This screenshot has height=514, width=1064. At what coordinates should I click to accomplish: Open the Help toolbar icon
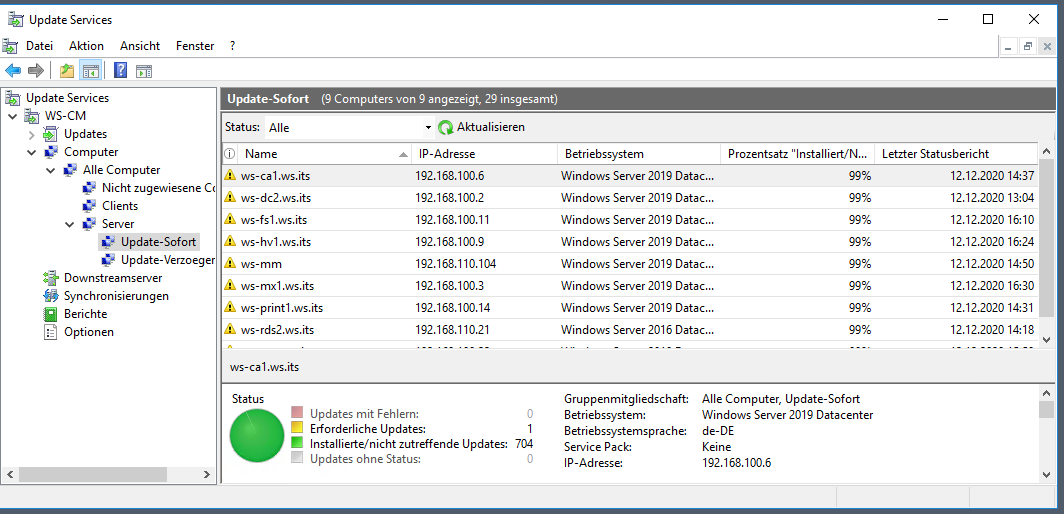tap(121, 70)
